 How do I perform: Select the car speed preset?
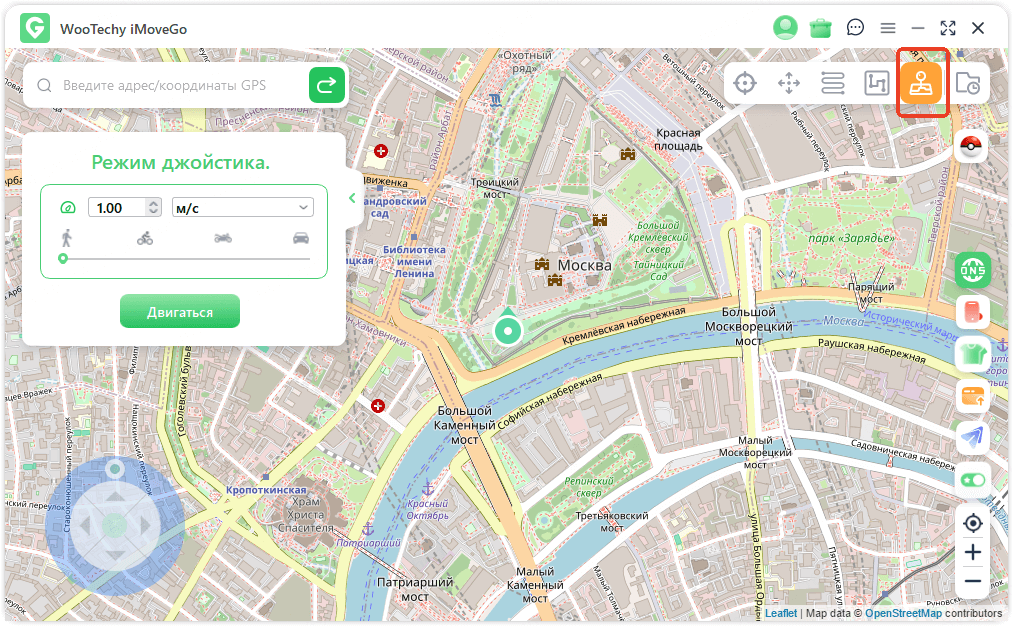pos(301,238)
